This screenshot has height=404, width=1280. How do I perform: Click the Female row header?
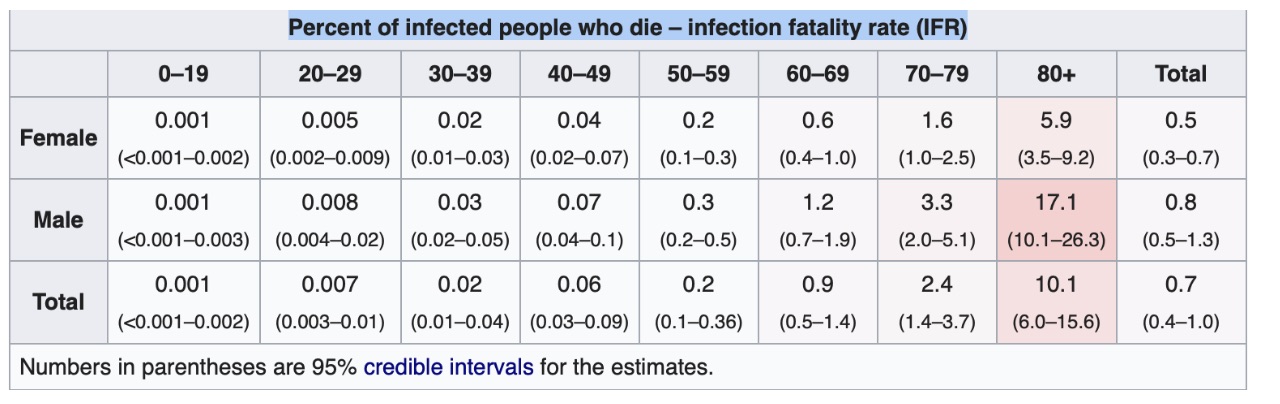click(59, 138)
